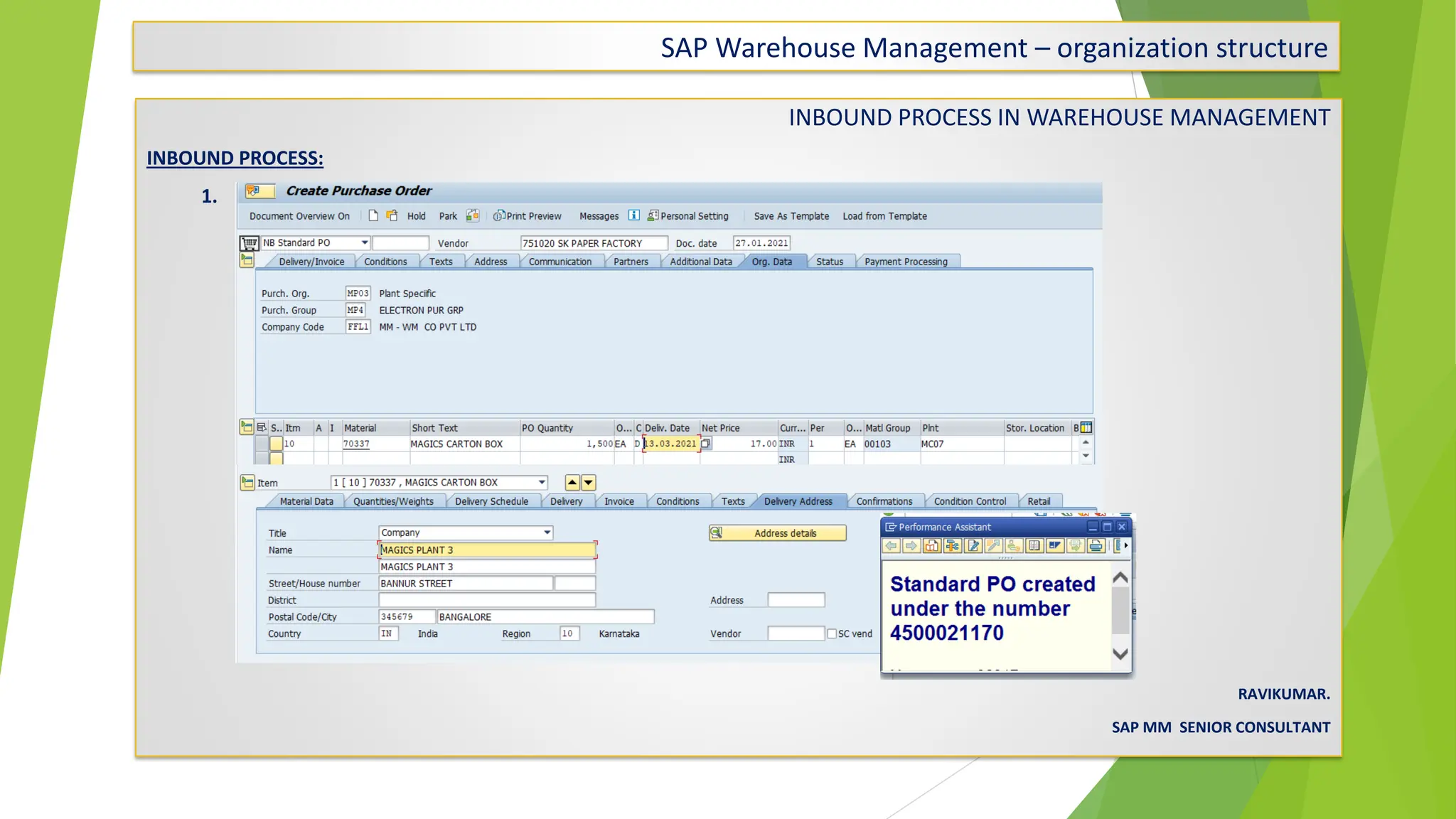Go to previous item with up arrow button
1456x819 pixels.
(x=572, y=483)
